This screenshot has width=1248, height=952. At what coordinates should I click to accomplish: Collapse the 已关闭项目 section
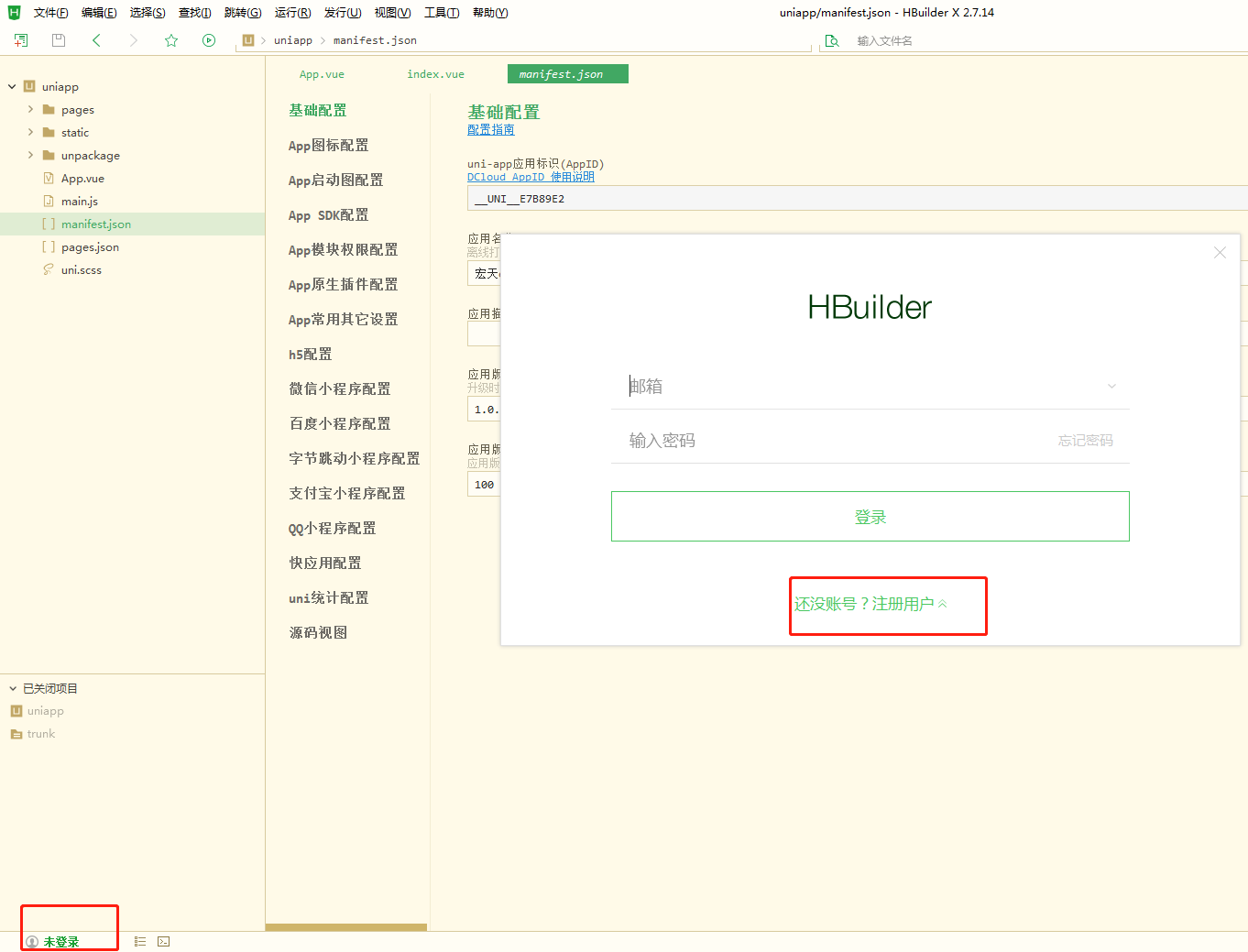[x=13, y=688]
